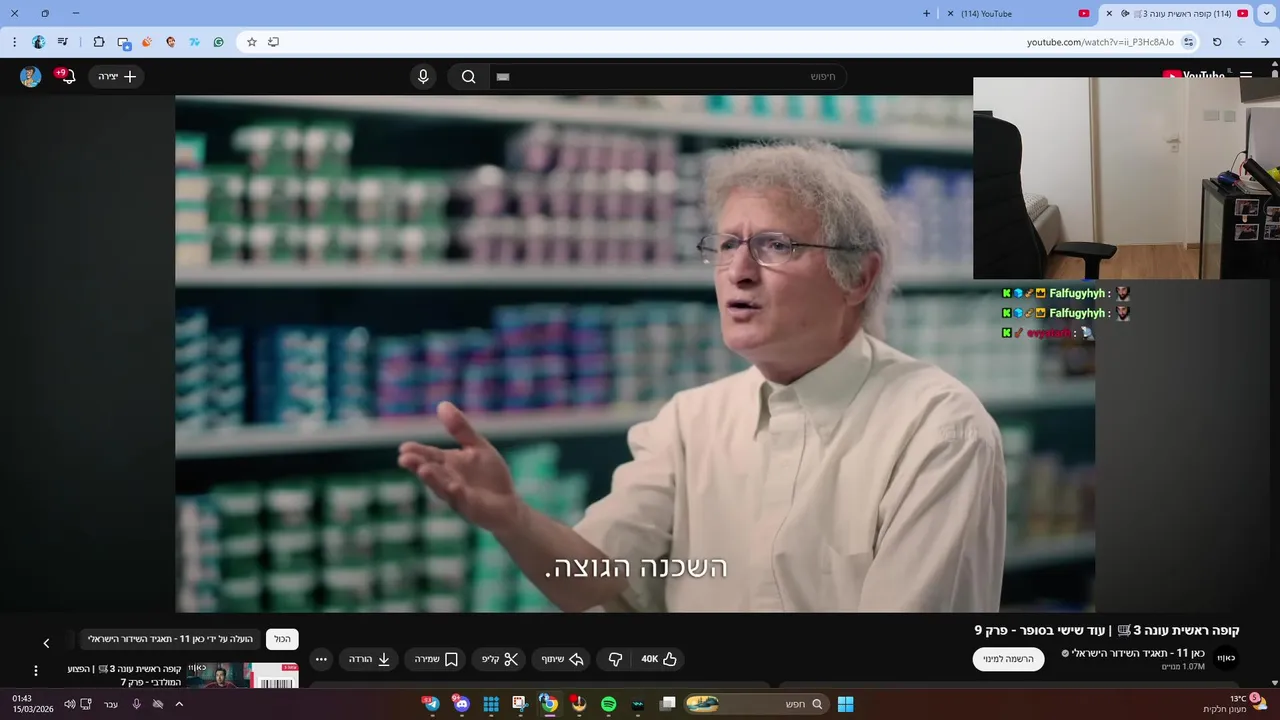Open the Extensions puzzle-piece icon

click(98, 42)
